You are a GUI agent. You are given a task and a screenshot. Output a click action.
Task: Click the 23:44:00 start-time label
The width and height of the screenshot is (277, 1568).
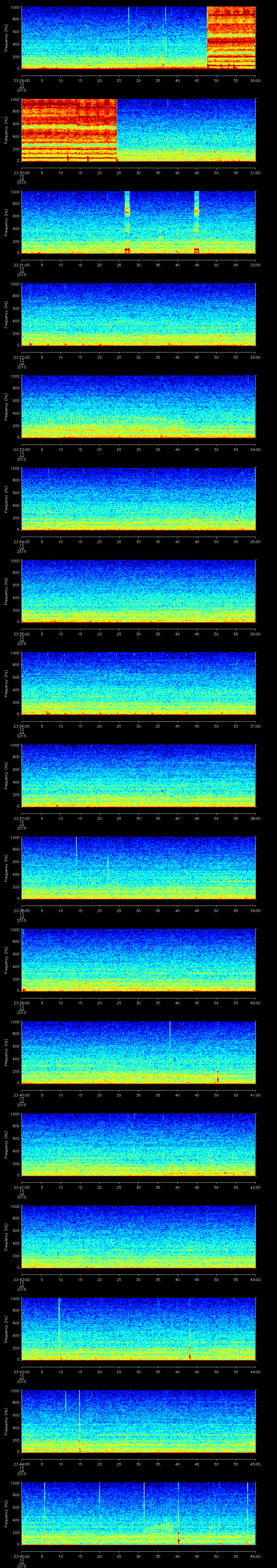pos(21,1464)
